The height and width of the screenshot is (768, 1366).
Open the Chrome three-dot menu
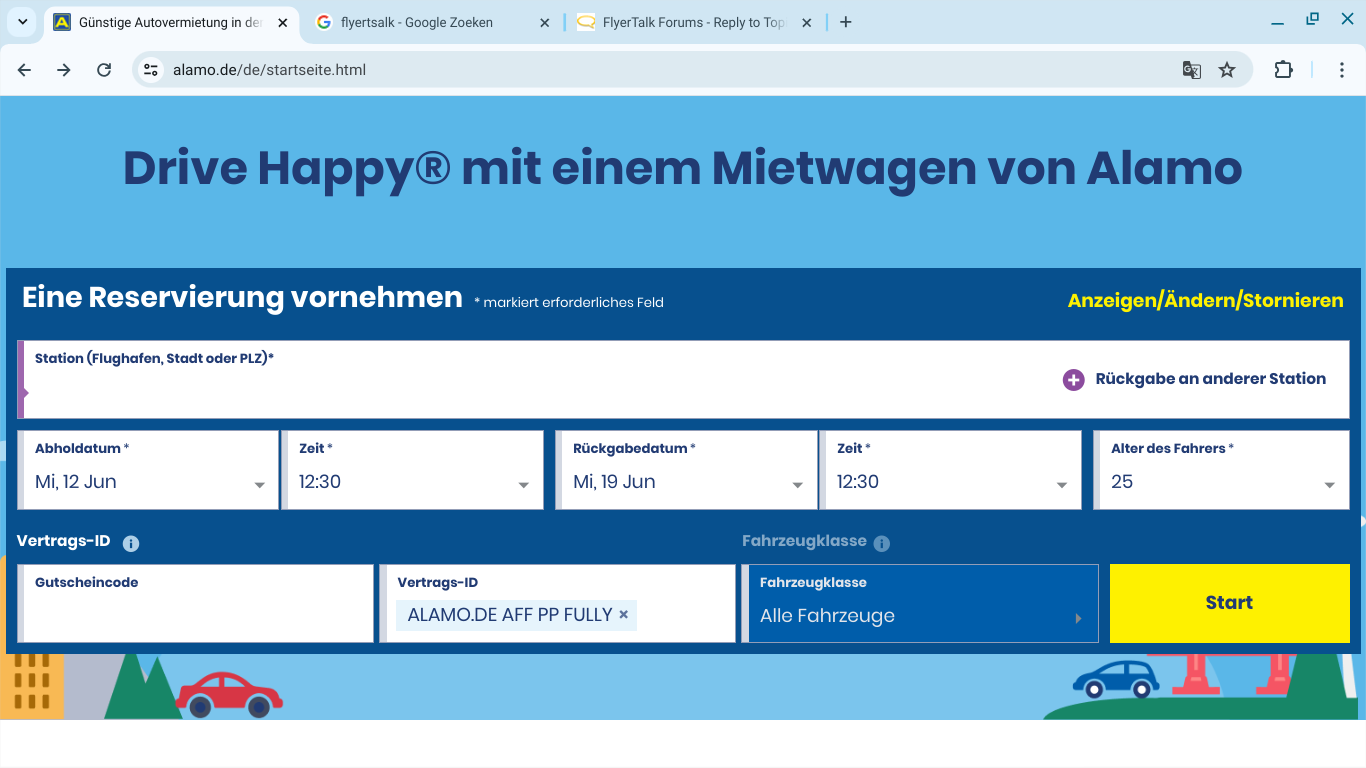pyautogui.click(x=1342, y=70)
